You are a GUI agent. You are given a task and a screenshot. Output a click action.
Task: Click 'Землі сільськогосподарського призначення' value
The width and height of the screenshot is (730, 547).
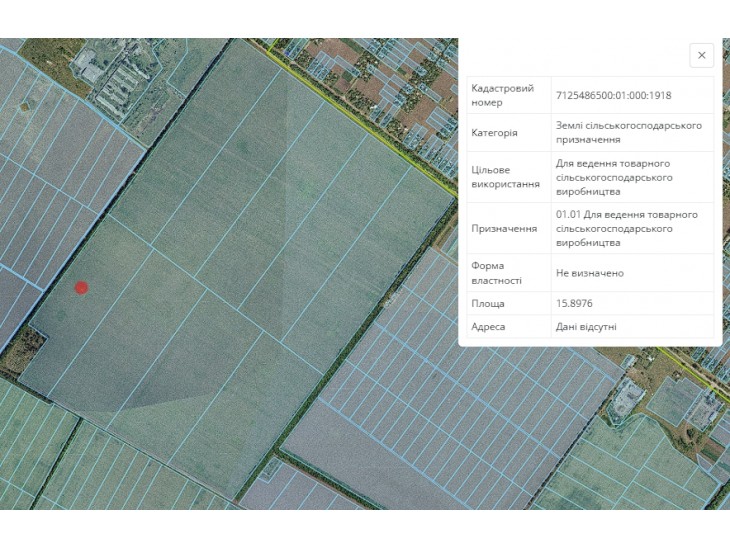coord(629,133)
